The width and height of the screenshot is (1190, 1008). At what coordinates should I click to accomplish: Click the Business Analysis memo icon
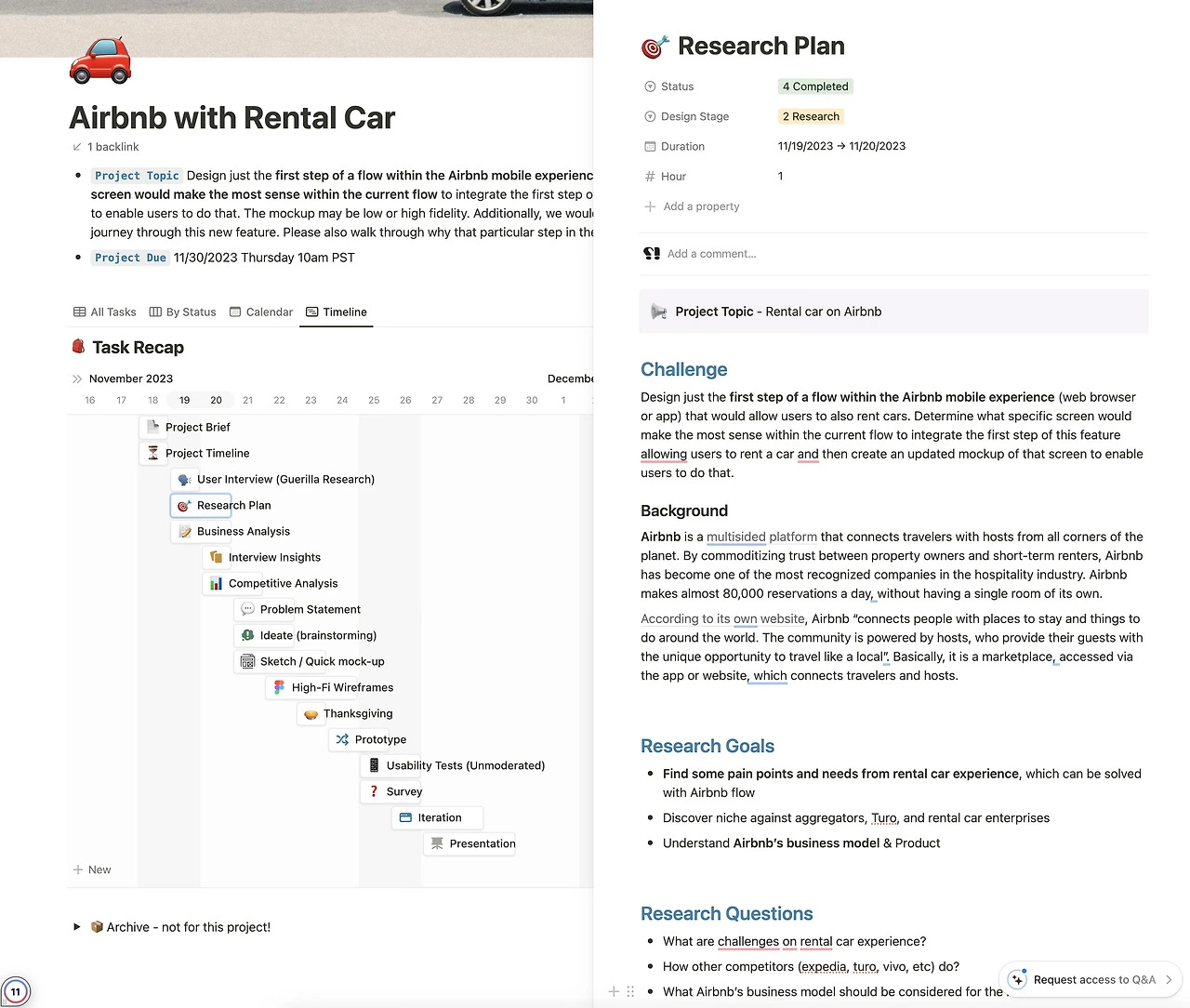185,531
